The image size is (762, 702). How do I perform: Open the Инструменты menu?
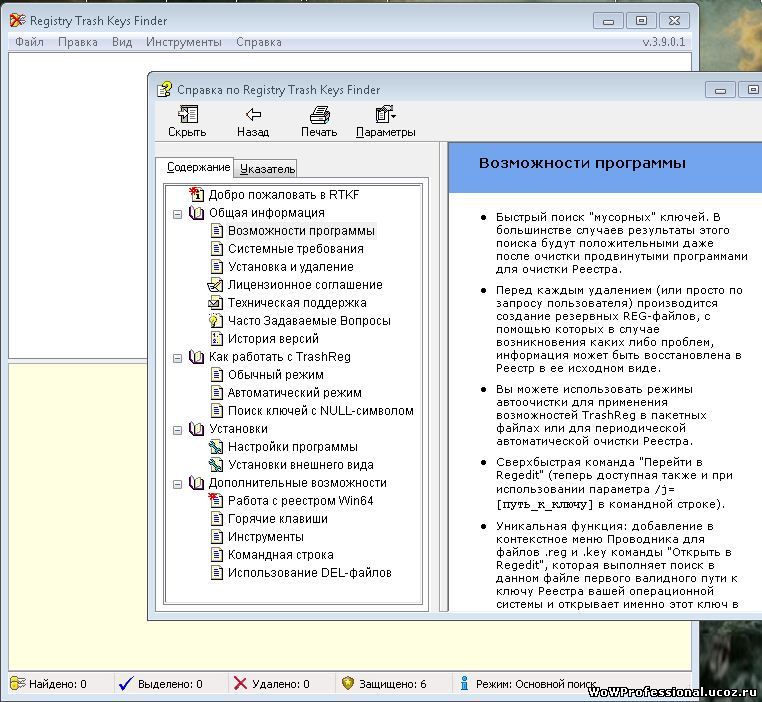click(x=184, y=42)
